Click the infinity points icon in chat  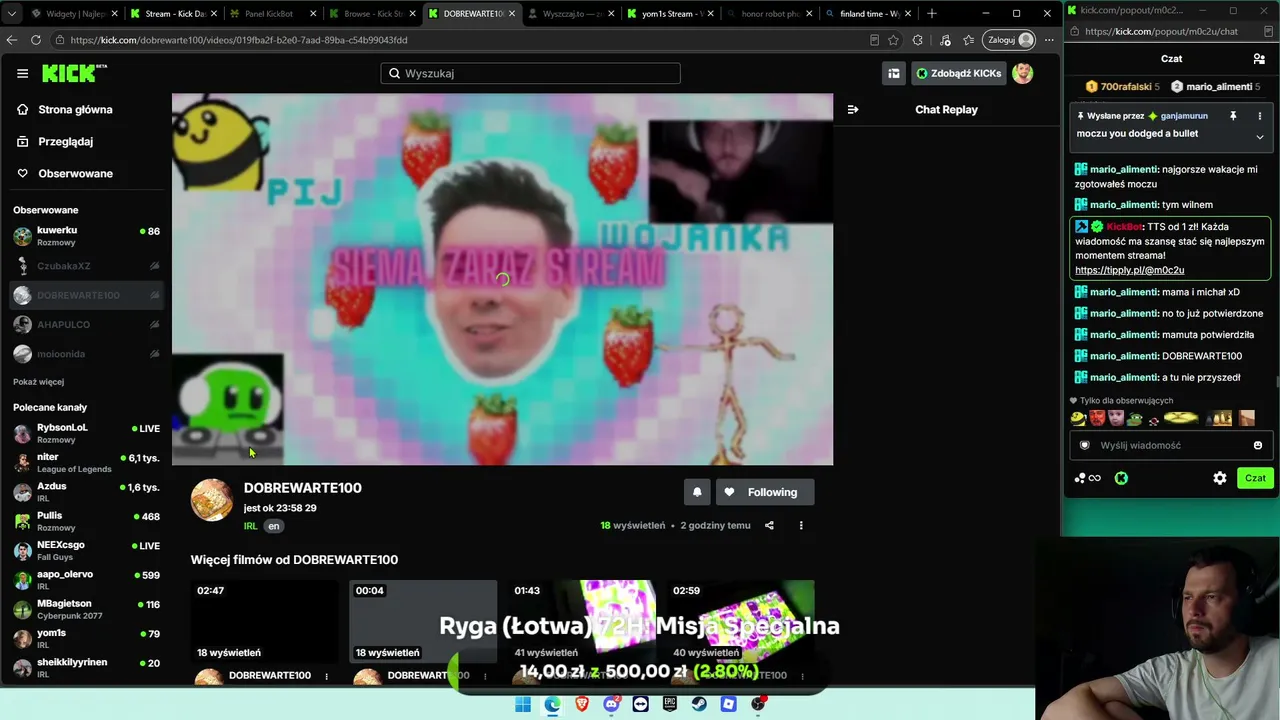click(1087, 478)
